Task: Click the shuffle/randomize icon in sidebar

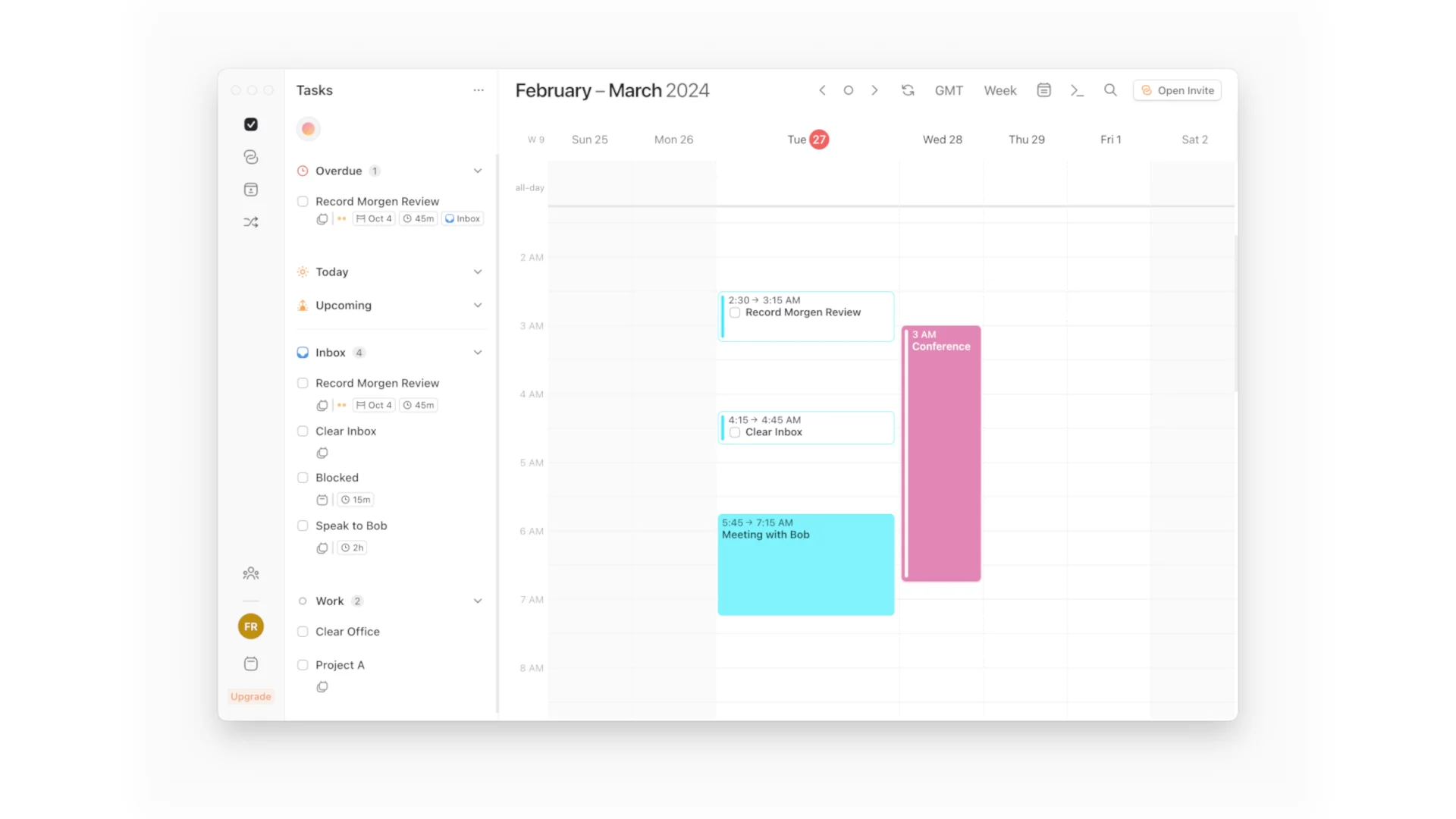Action: (x=251, y=221)
